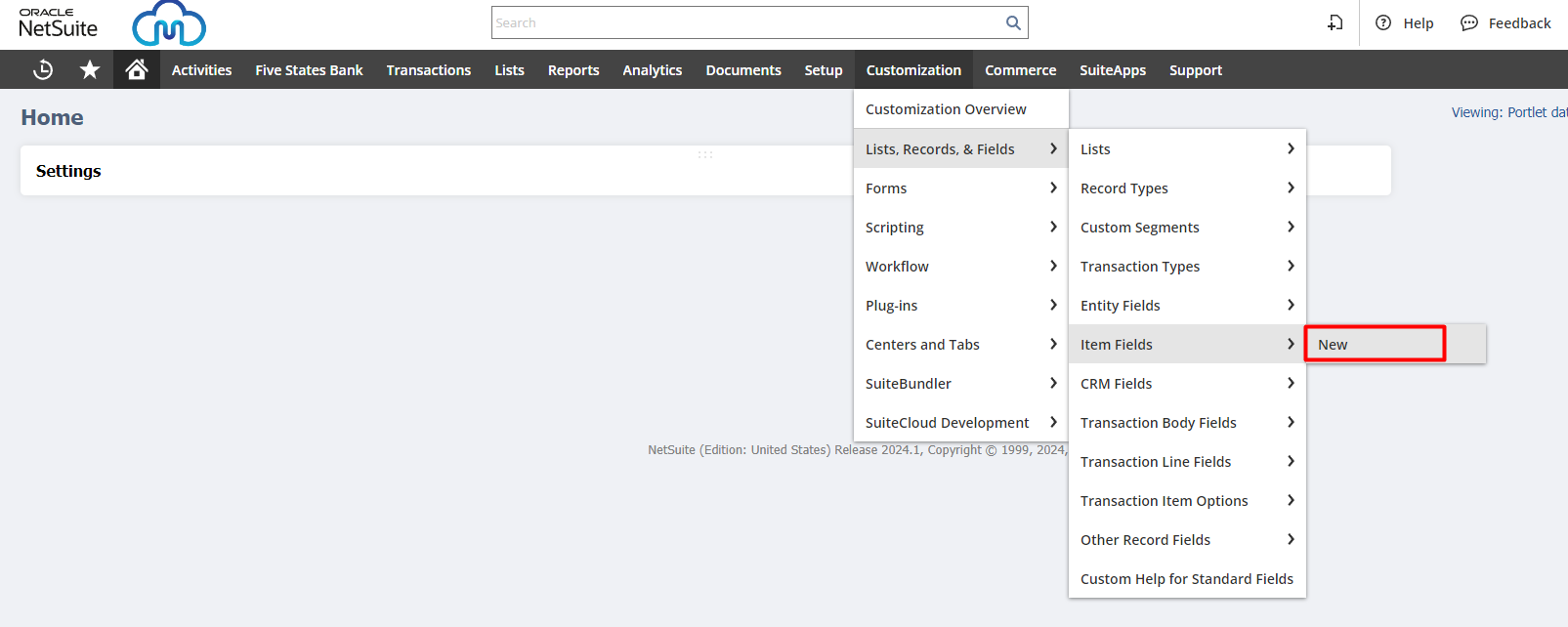
Task: Open Customization Overview menu entry
Action: click(x=946, y=109)
